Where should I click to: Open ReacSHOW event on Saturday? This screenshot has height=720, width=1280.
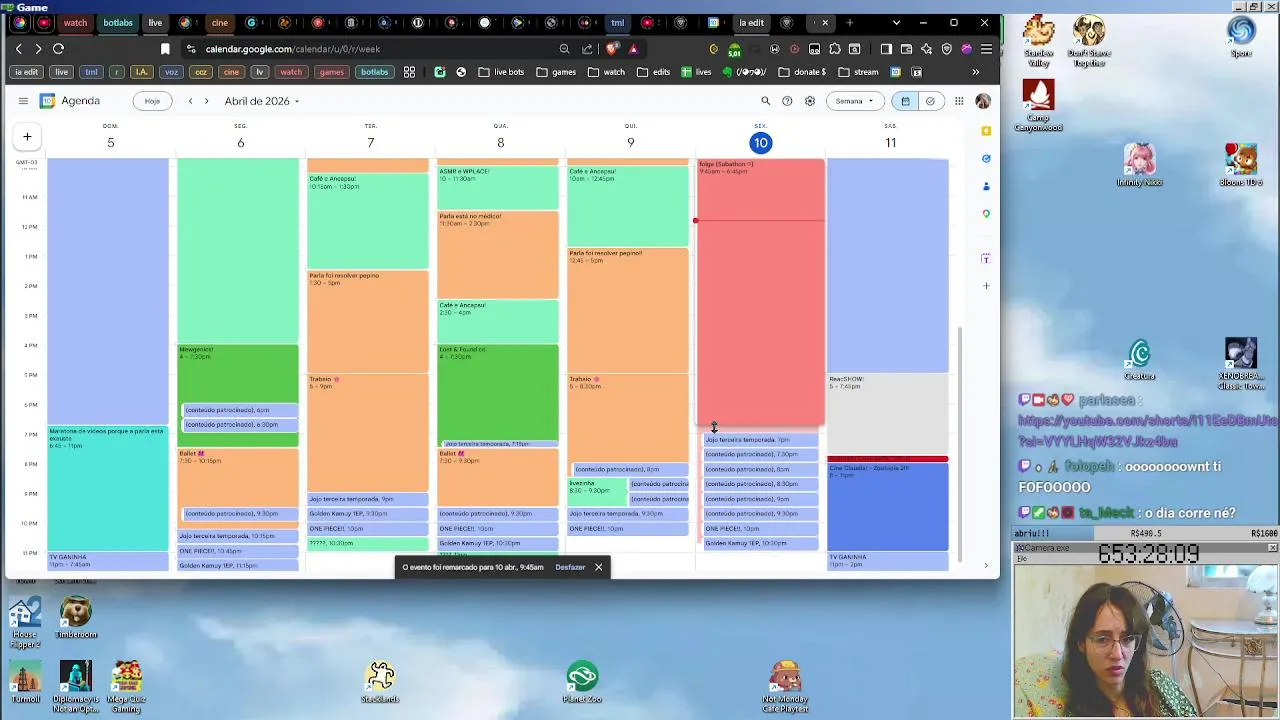(x=888, y=414)
